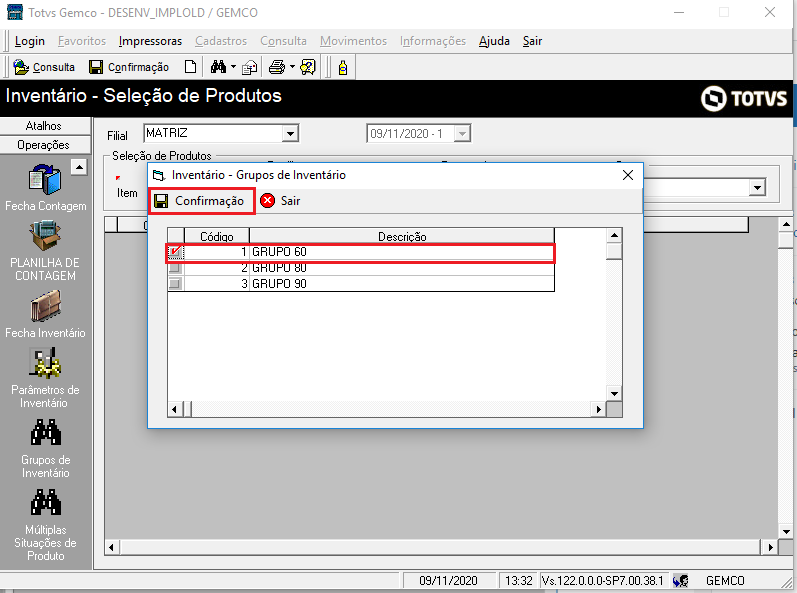The height and width of the screenshot is (593, 797).
Task: Click the TOTVS logo in header
Action: pos(744,98)
